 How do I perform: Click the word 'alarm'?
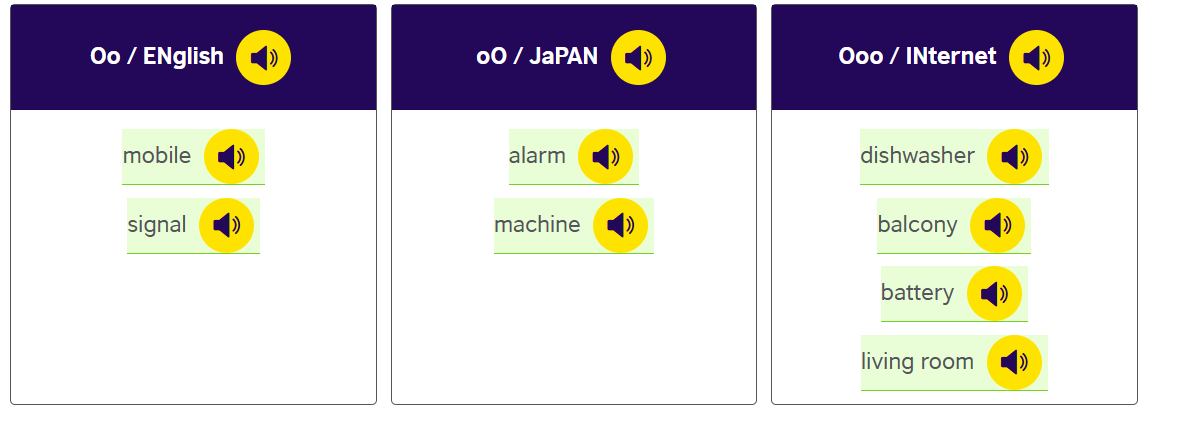coord(537,156)
